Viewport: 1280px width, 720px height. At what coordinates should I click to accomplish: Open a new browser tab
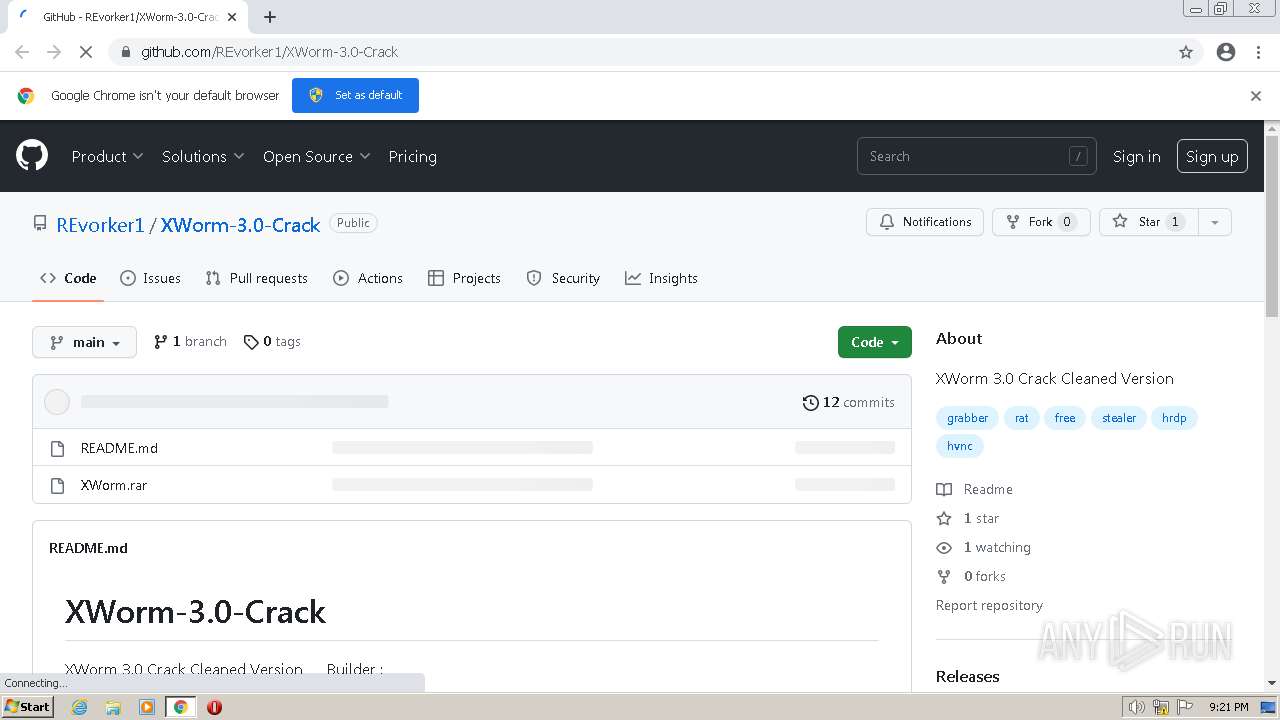pos(270,17)
